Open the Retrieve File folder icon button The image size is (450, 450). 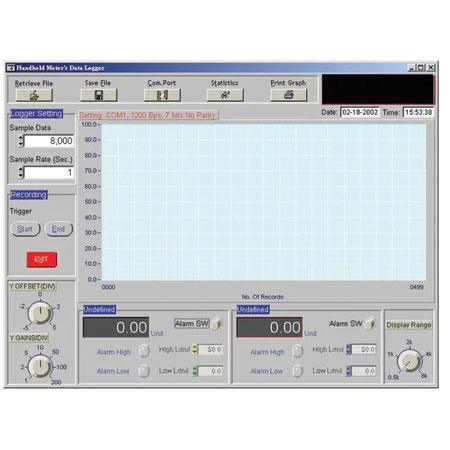[x=34, y=95]
